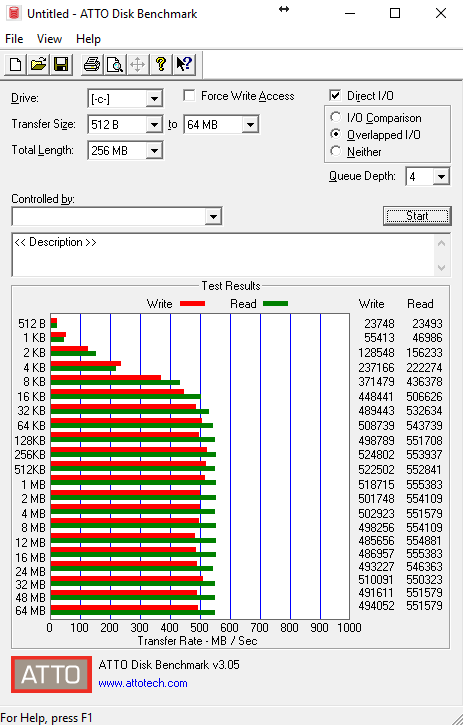
Task: Print results using the printer icon
Action: [92, 64]
